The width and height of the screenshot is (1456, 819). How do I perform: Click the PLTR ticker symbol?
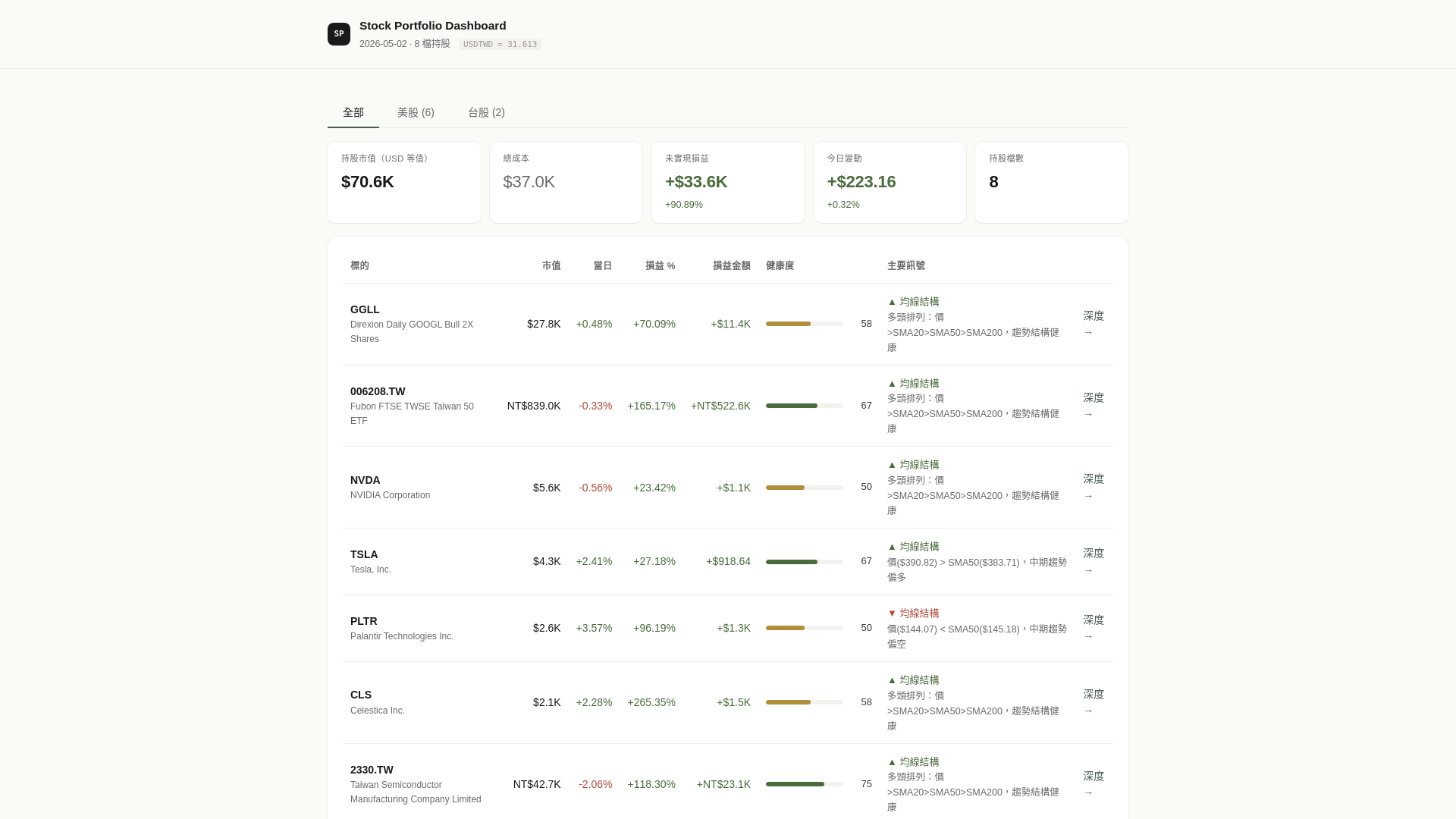(364, 621)
